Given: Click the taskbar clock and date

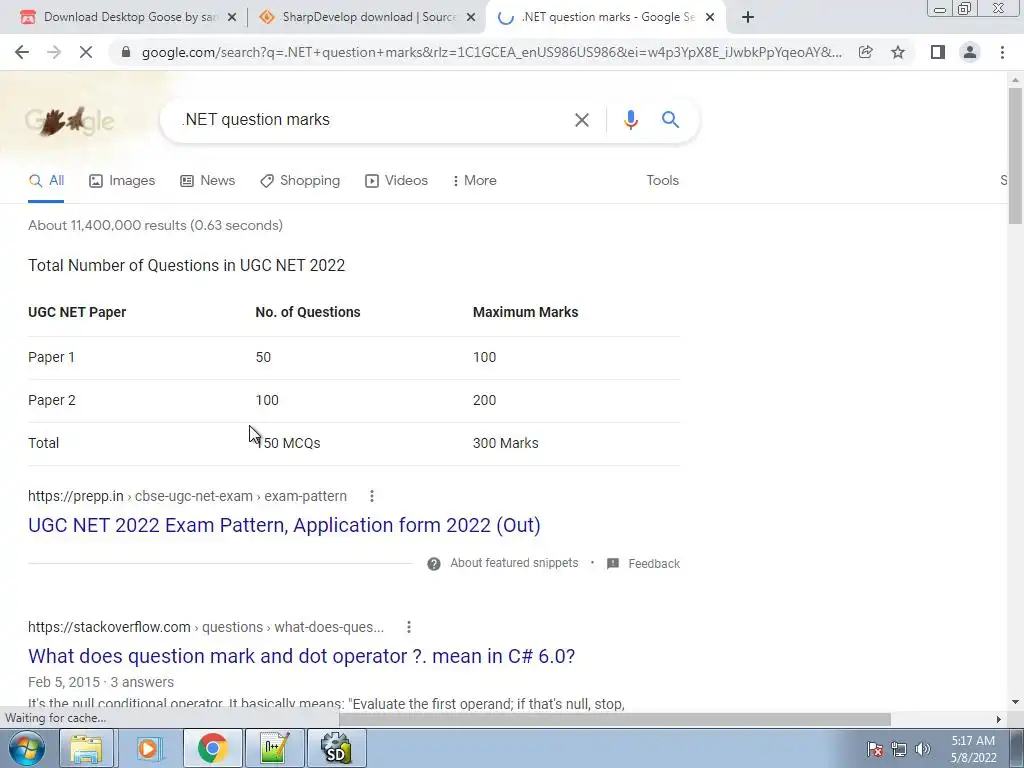Looking at the screenshot, I should coord(973,749).
